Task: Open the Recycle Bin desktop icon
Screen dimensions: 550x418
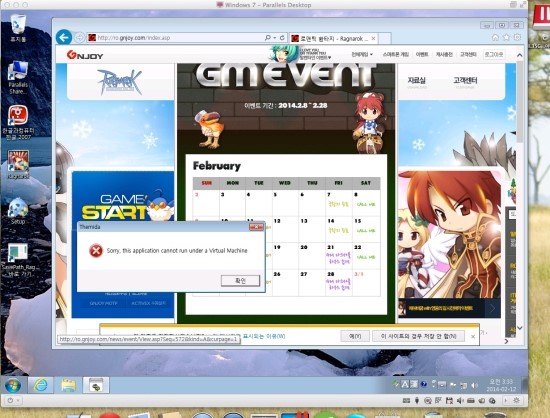Action: [x=18, y=28]
